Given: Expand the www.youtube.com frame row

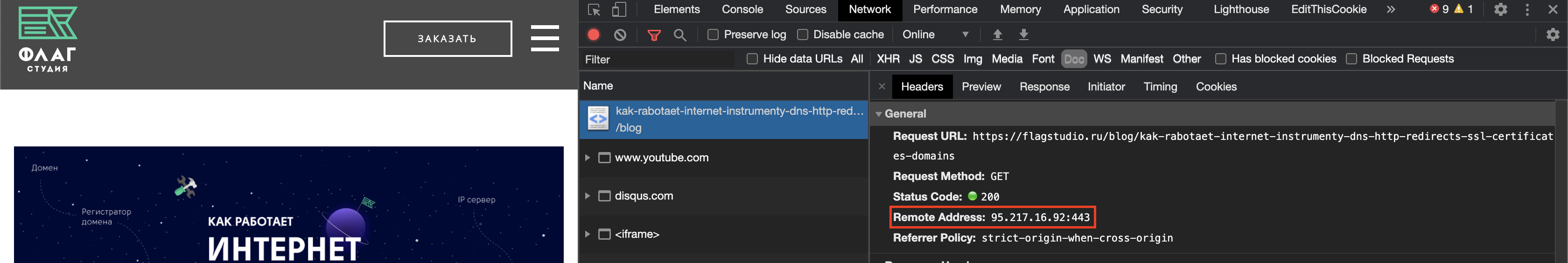Looking at the screenshot, I should tap(588, 158).
